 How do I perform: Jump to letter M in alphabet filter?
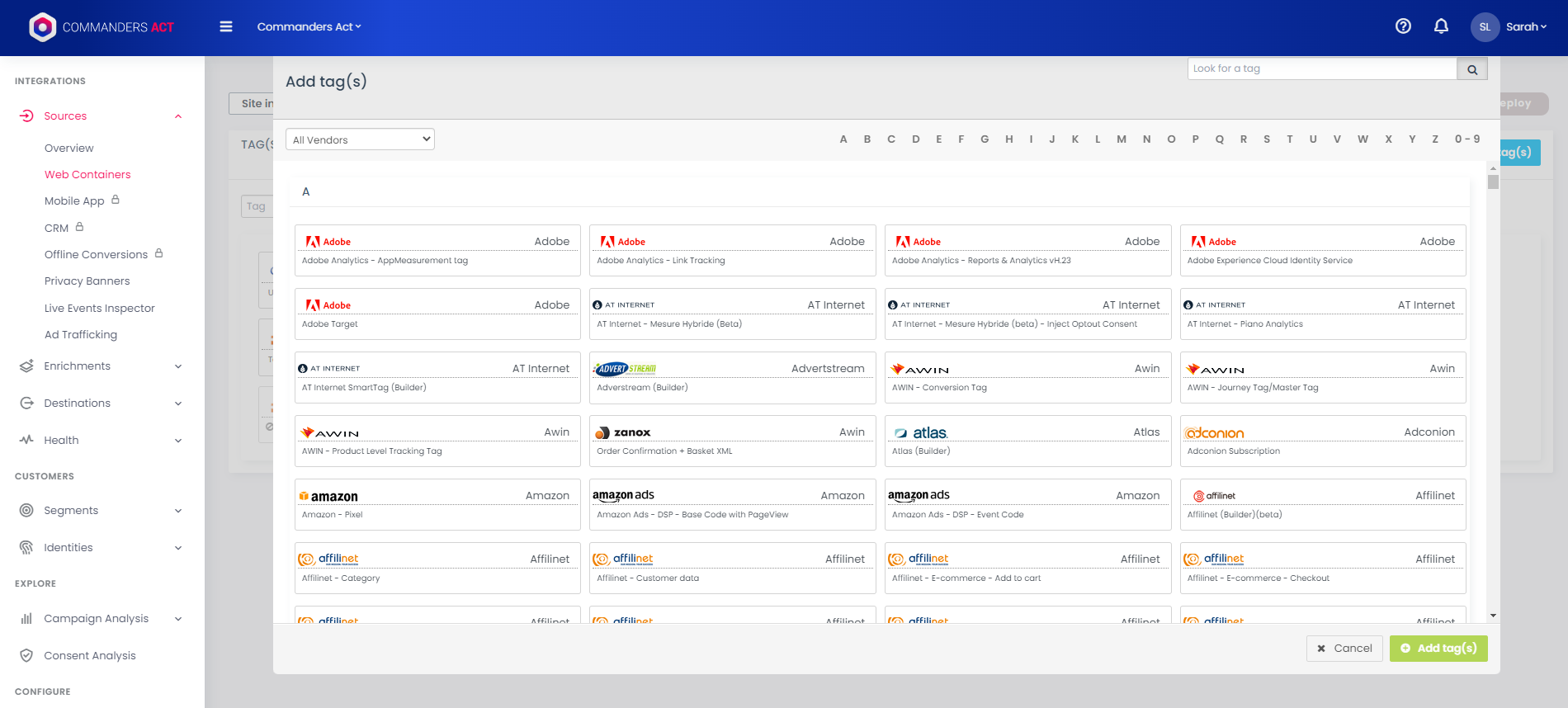click(1122, 139)
